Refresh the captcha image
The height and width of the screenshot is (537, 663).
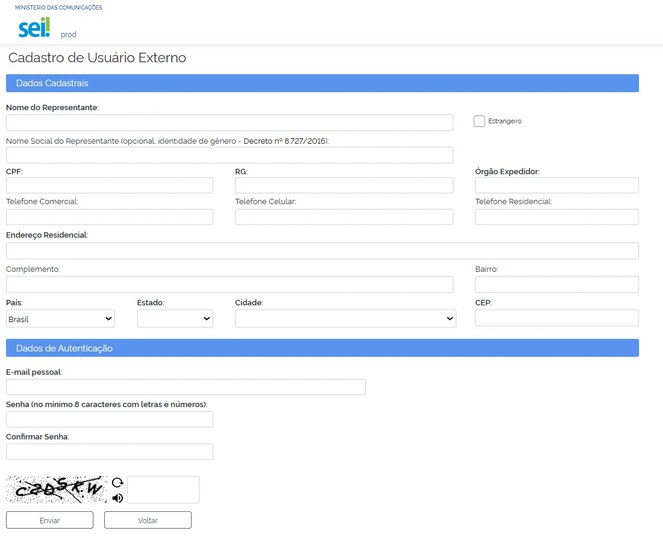(117, 481)
